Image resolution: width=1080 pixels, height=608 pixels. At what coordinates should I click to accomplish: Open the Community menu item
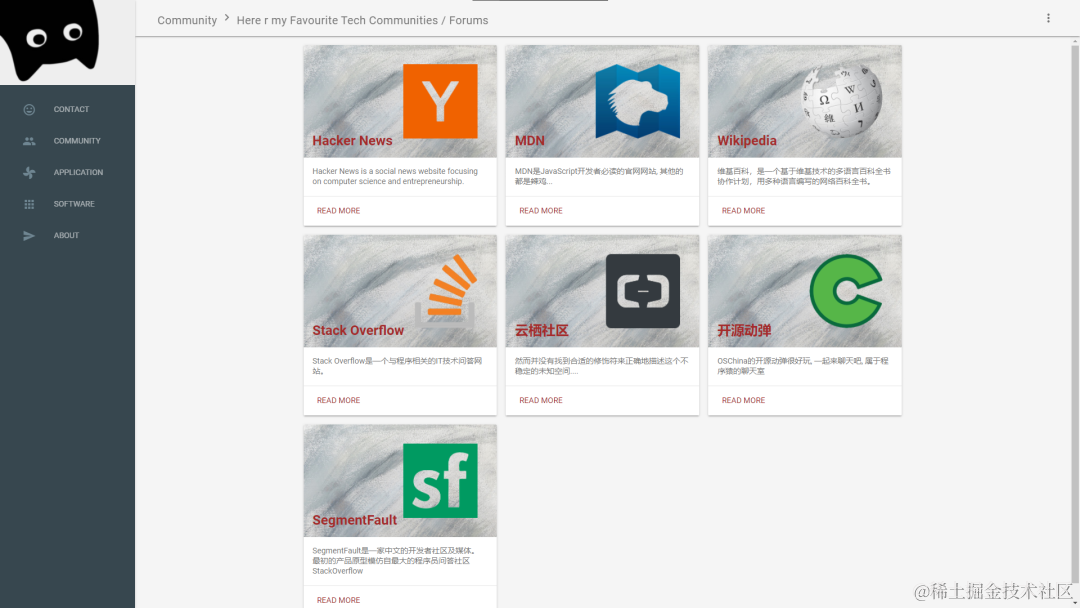coord(68,141)
